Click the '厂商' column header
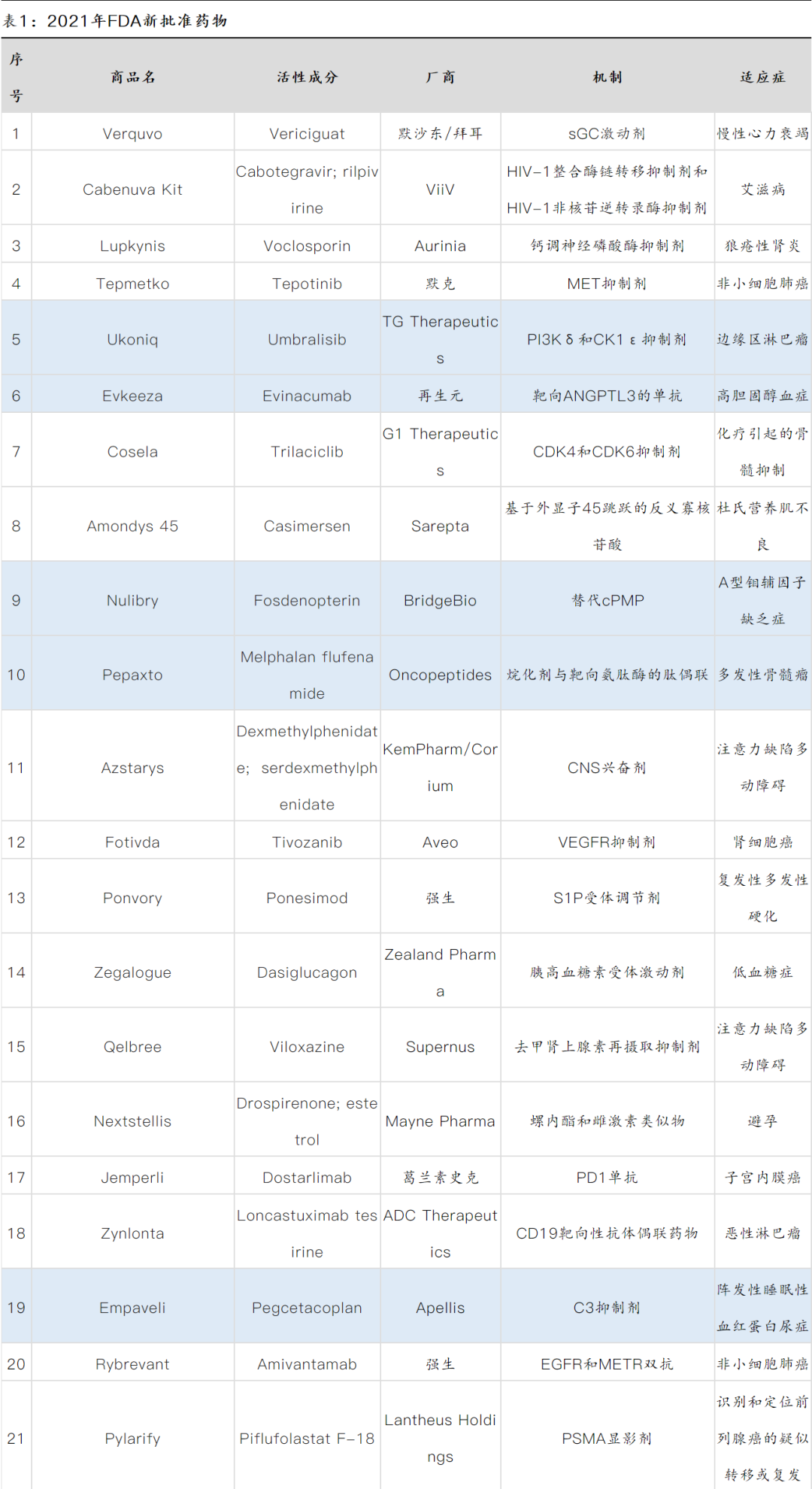This screenshot has height=1489, width=812. click(x=440, y=77)
